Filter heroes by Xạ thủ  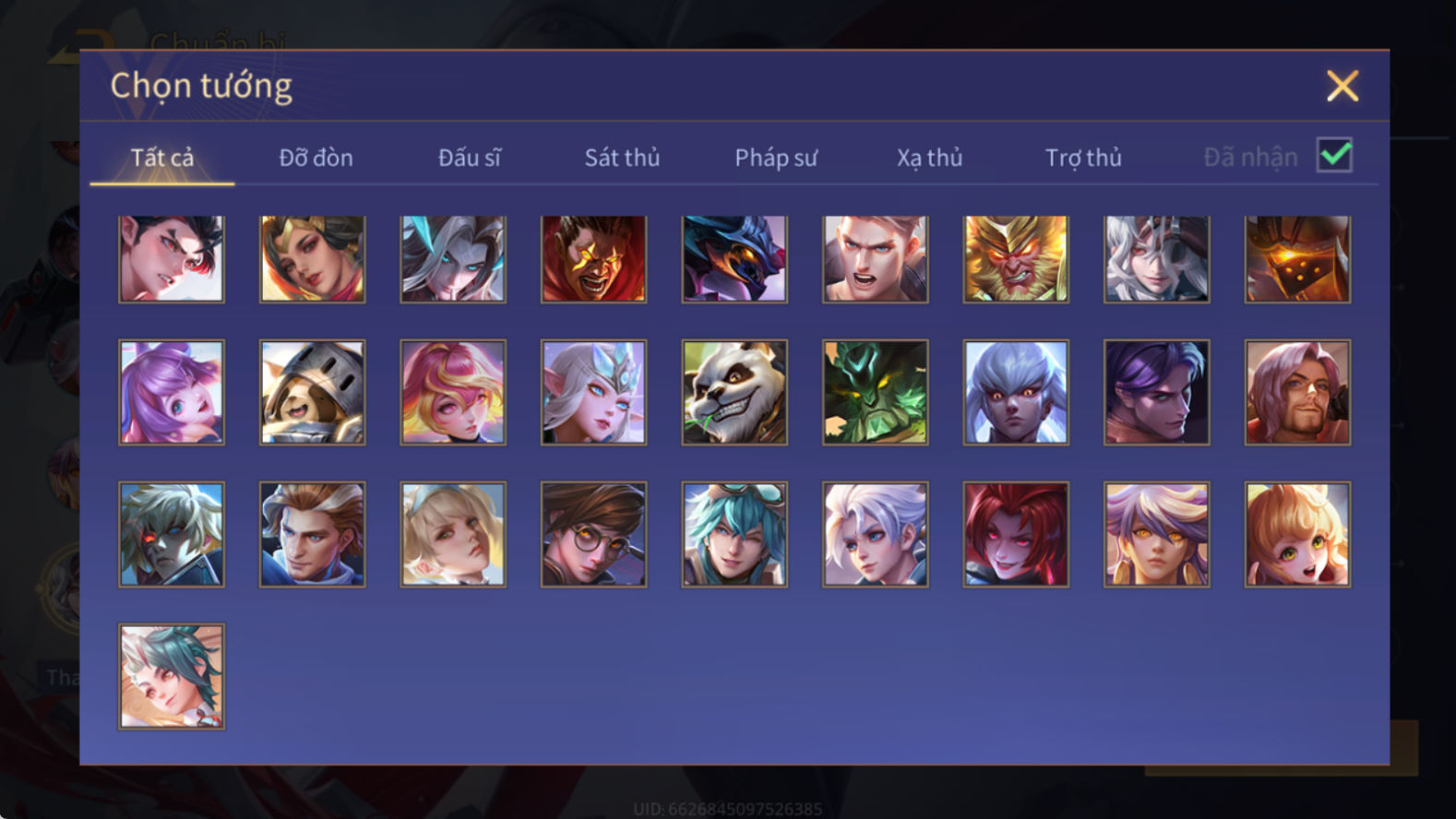coord(929,158)
